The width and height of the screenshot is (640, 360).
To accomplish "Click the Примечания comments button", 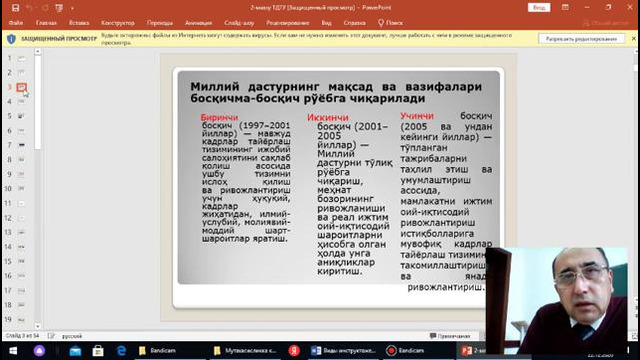I will coord(450,336).
